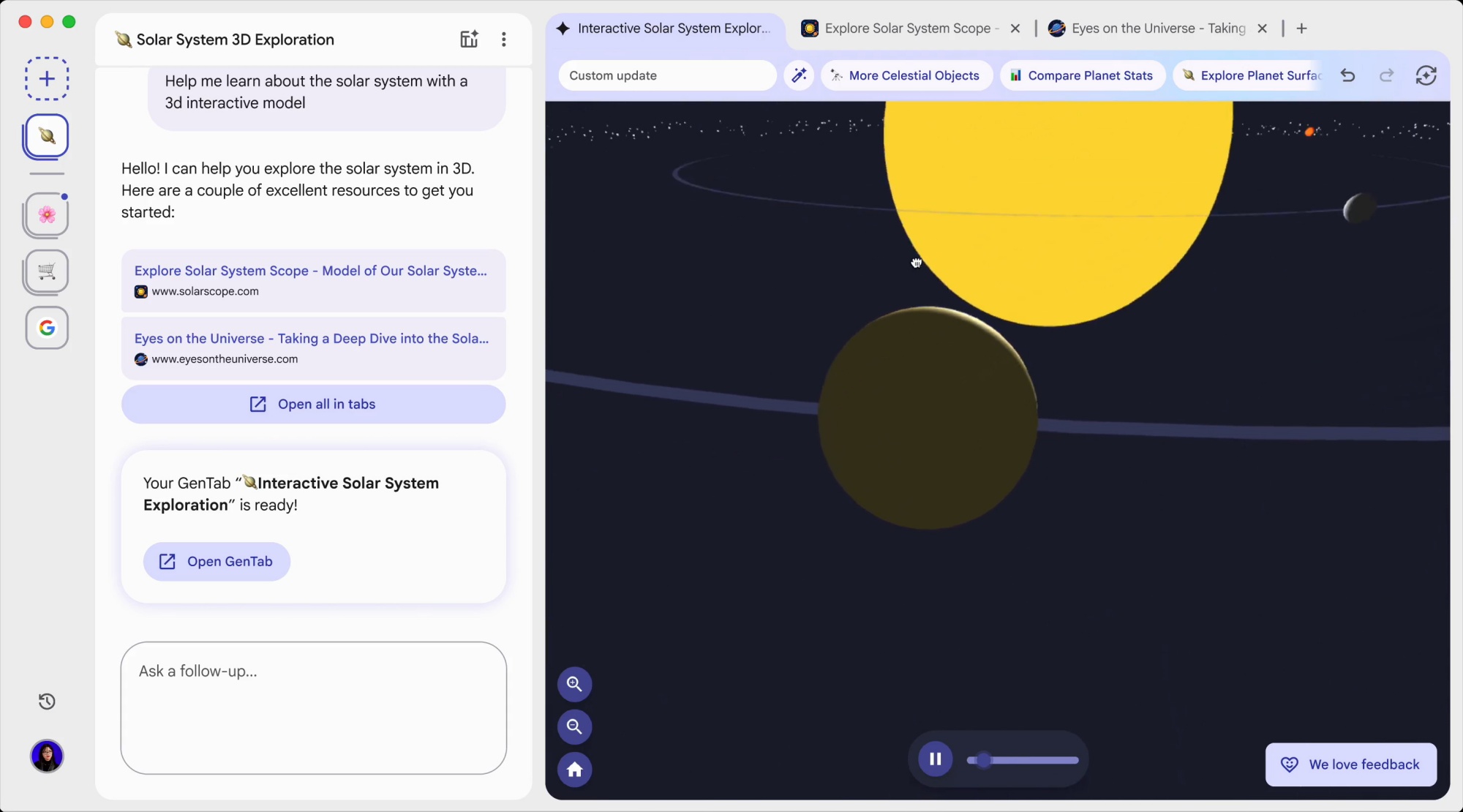
Task: Open the shopping cart task icon
Action: (x=47, y=271)
